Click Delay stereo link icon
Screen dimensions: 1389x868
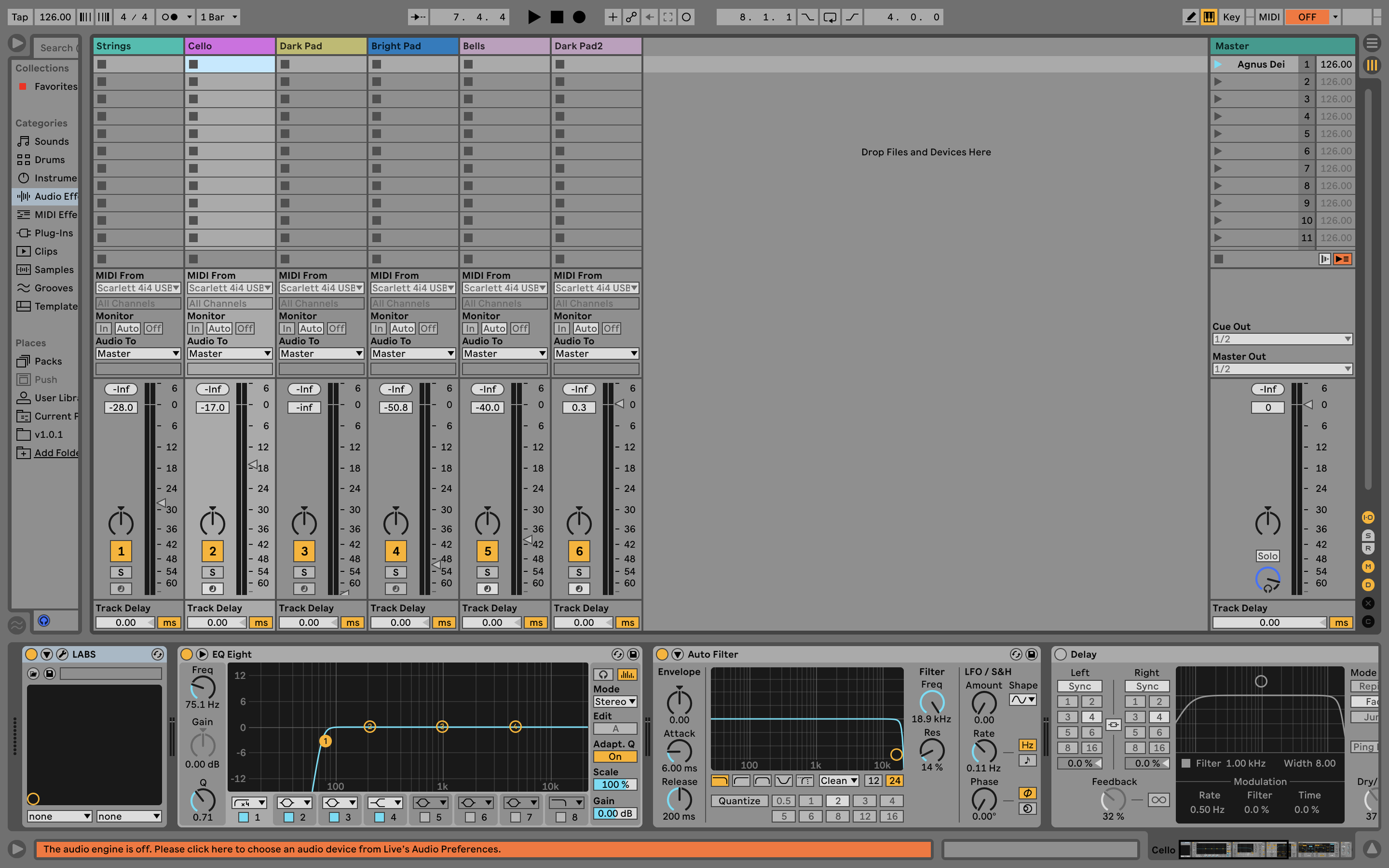[1113, 725]
